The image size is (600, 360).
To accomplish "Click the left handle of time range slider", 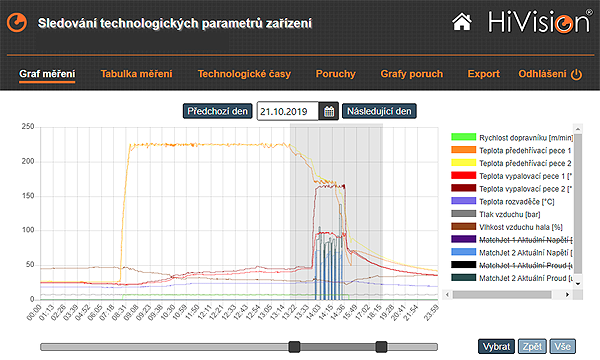I will point(294,347).
